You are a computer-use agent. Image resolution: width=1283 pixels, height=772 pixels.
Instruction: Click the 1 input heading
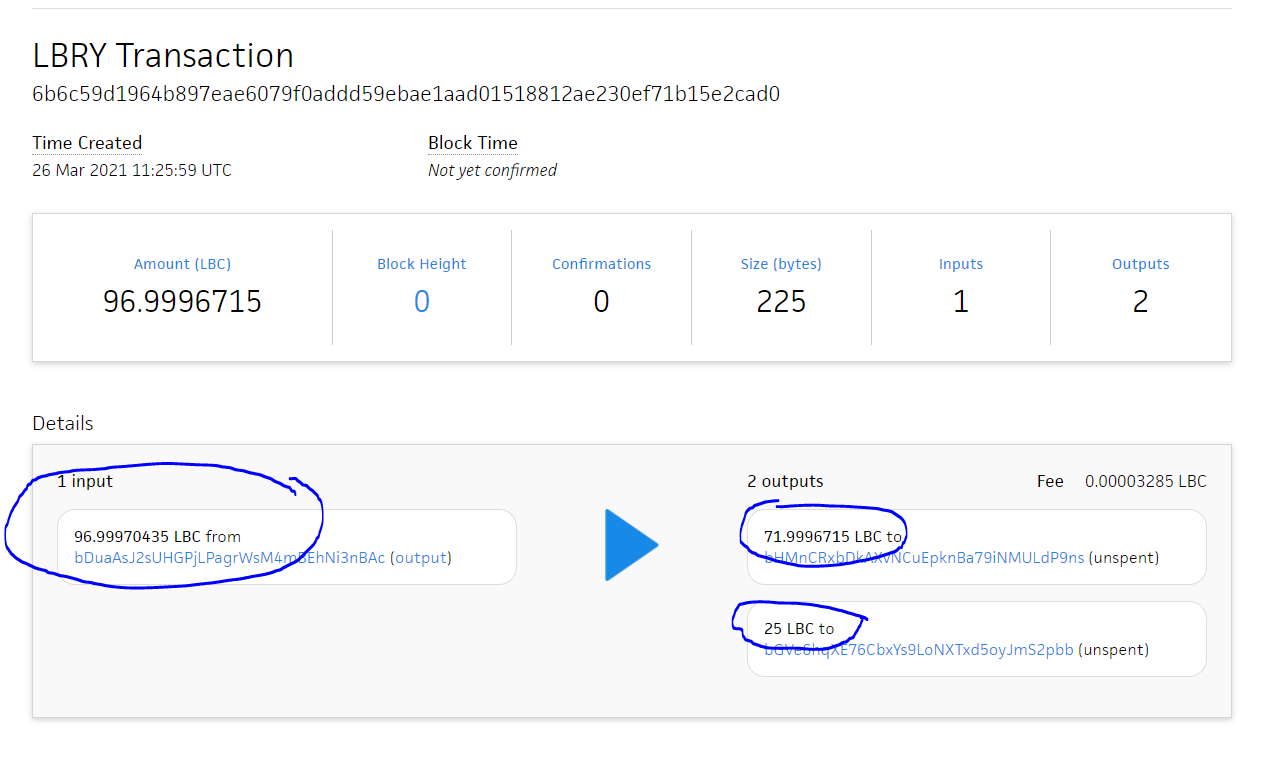(85, 481)
